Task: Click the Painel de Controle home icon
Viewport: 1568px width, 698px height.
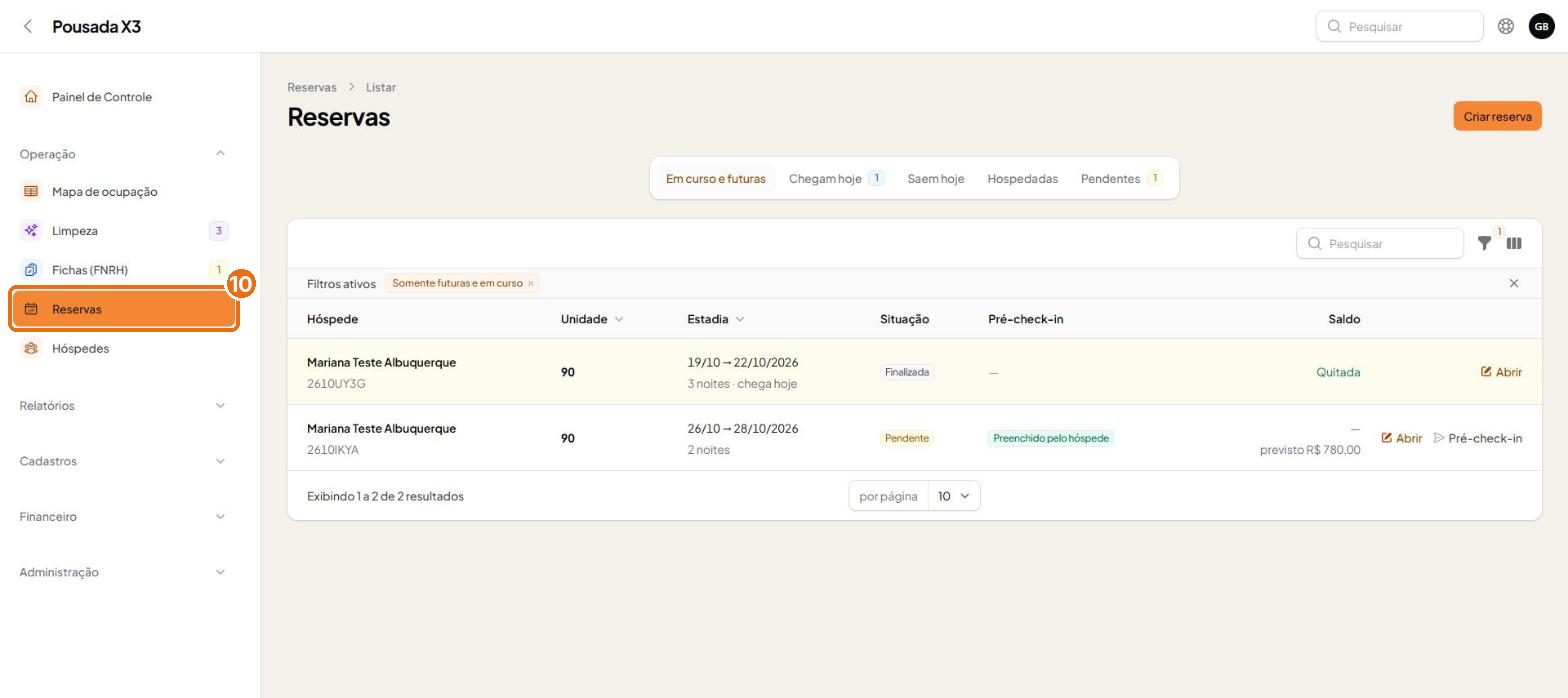Action: [31, 97]
